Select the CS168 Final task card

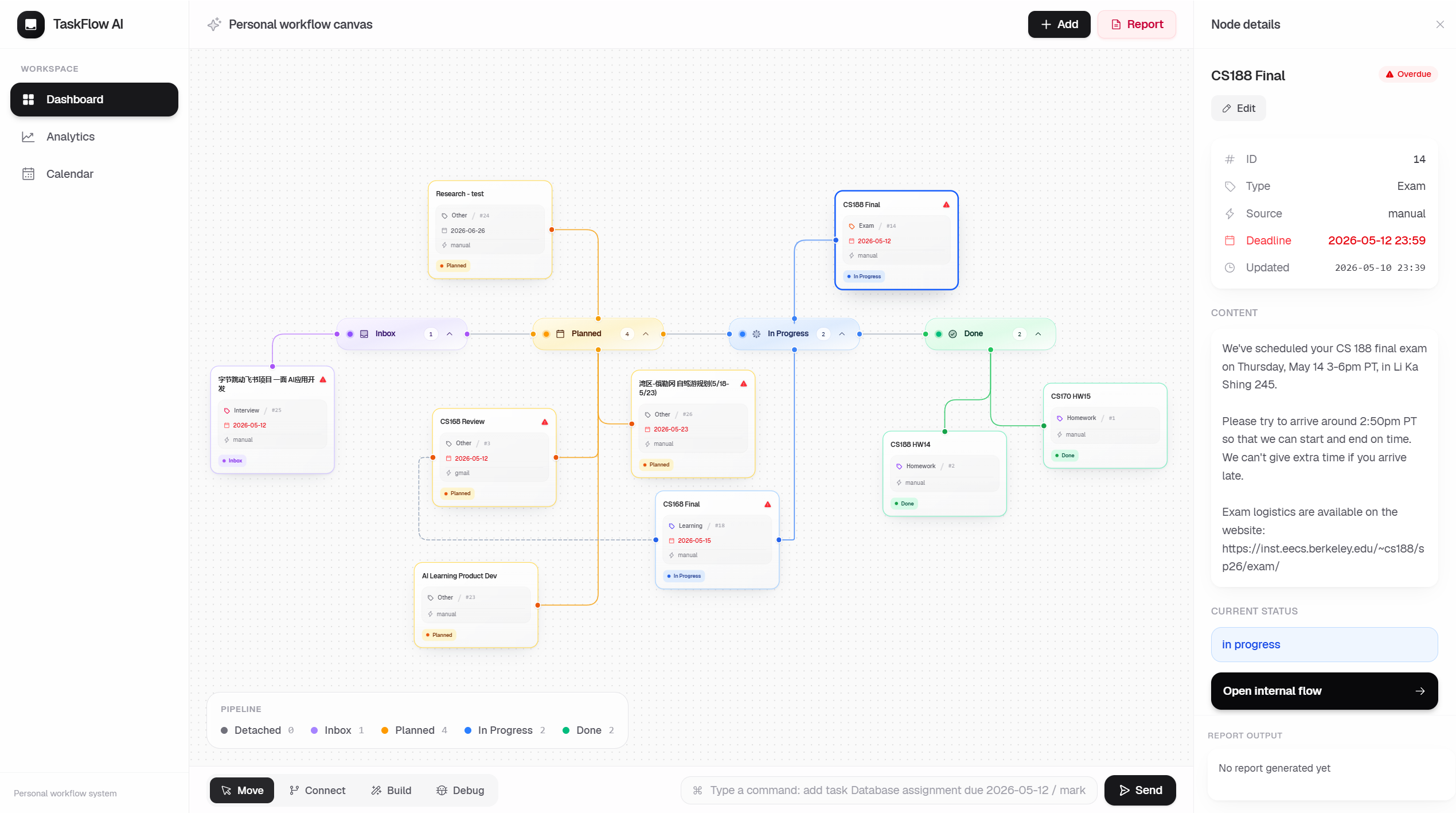pyautogui.click(x=717, y=540)
